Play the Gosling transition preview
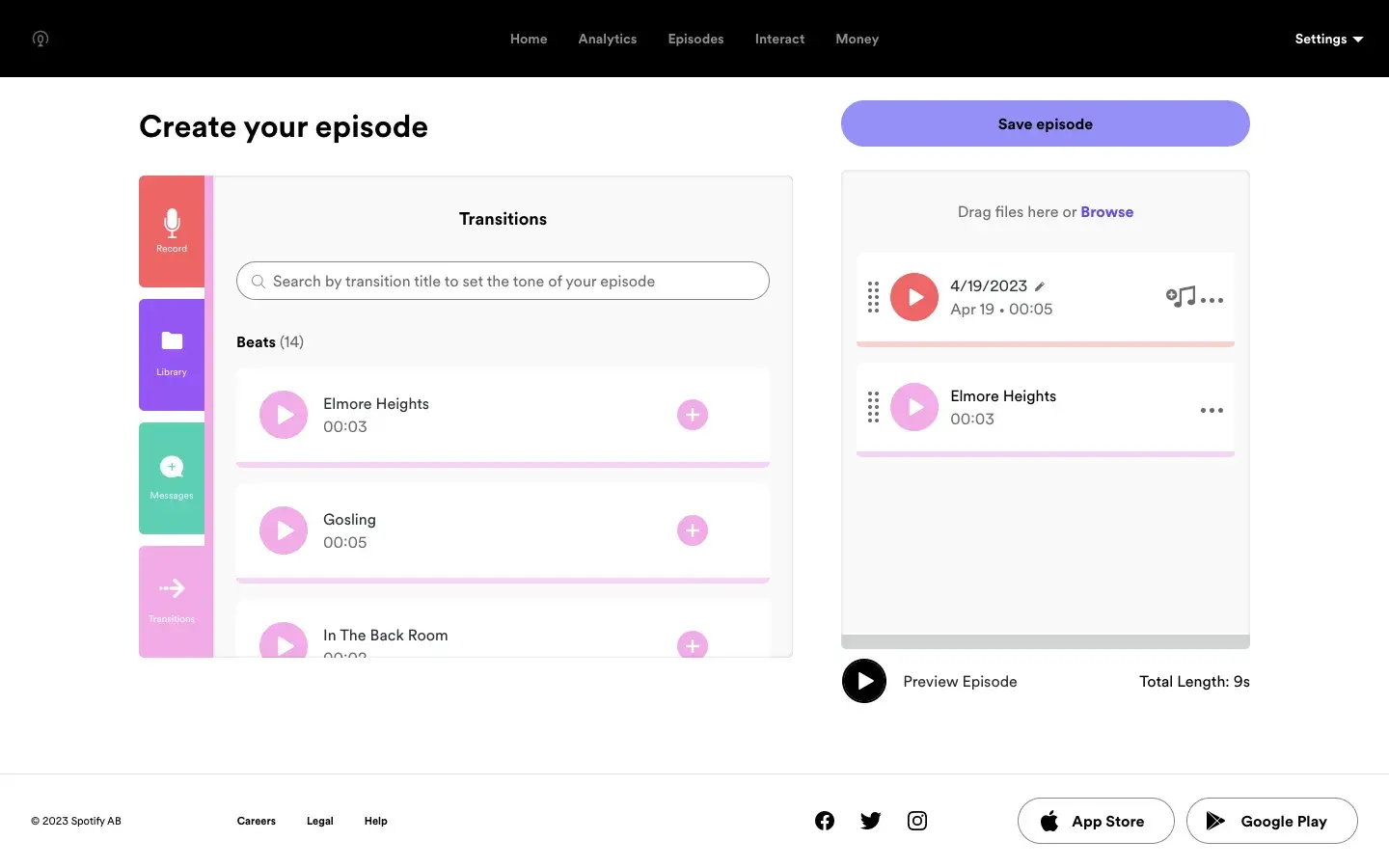1389x868 pixels. [x=284, y=530]
